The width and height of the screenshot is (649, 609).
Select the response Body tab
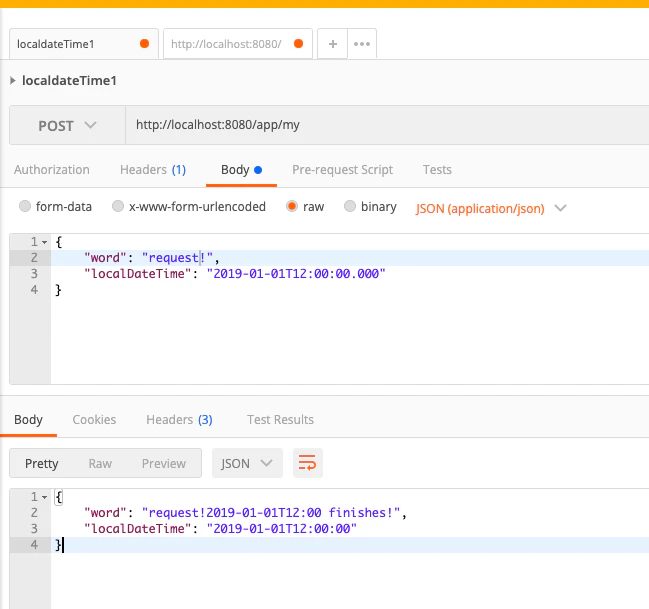[x=28, y=420]
